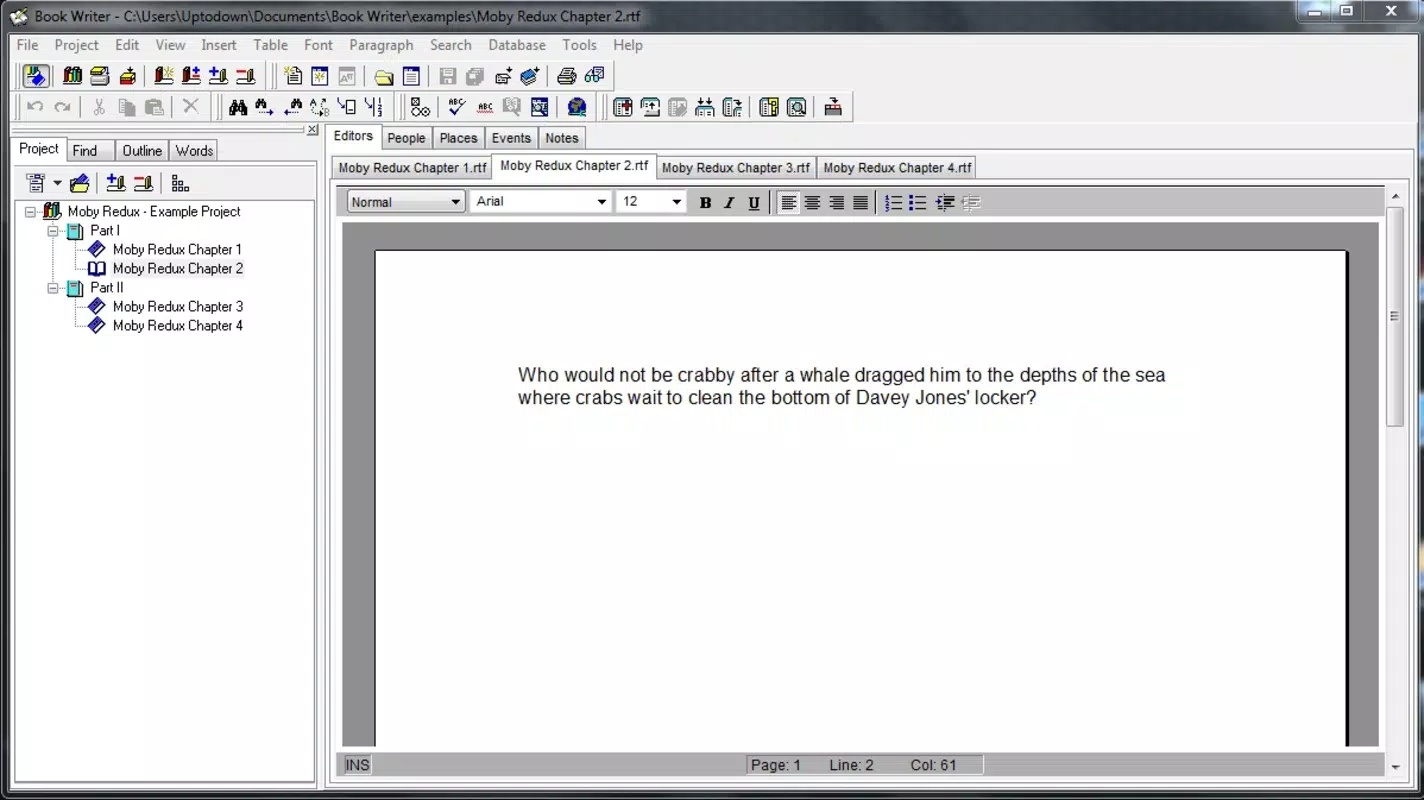The image size is (1424, 800).
Task: Toggle bulleted list formatting
Action: [918, 203]
